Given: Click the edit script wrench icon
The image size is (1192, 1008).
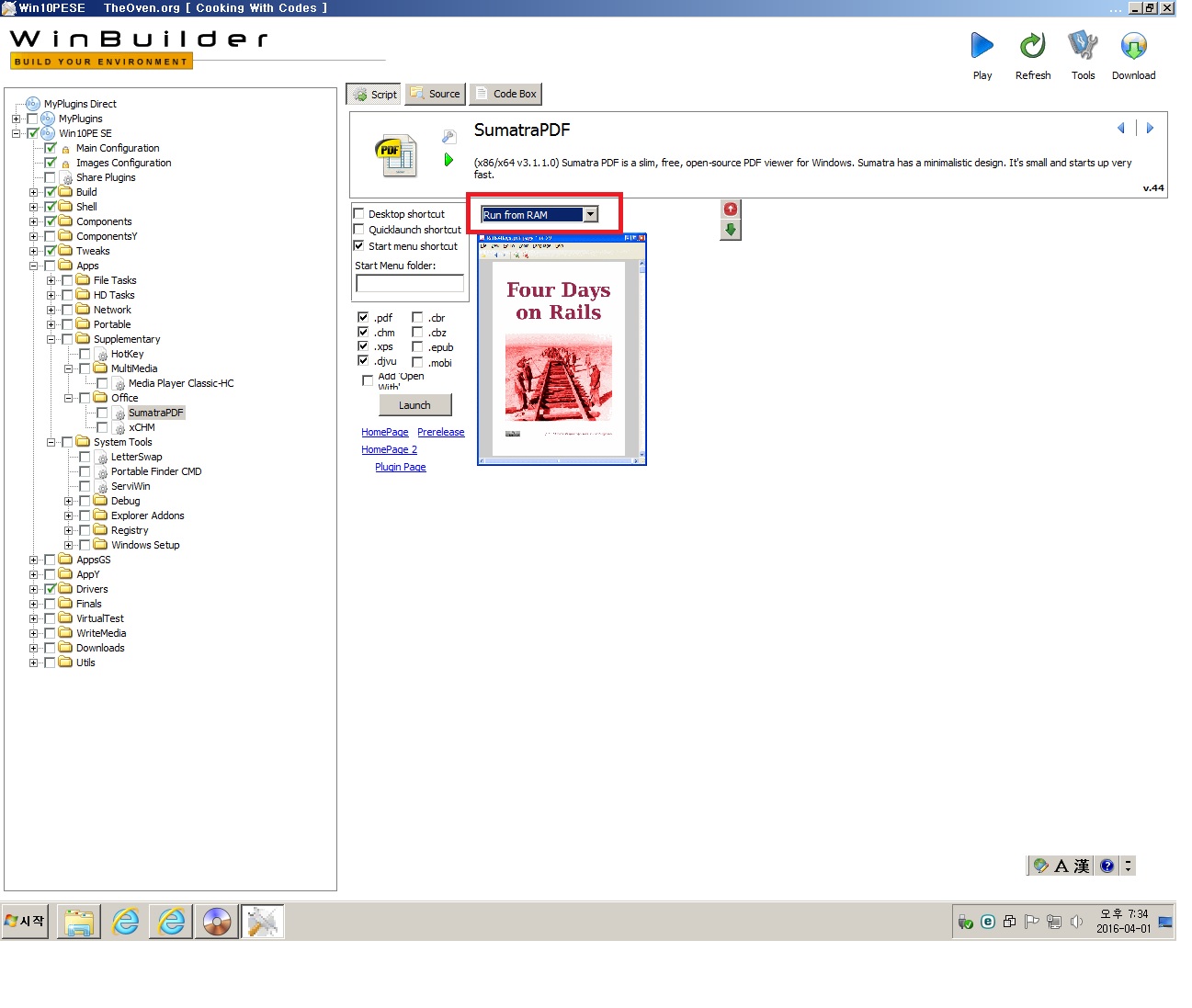Looking at the screenshot, I should (448, 137).
